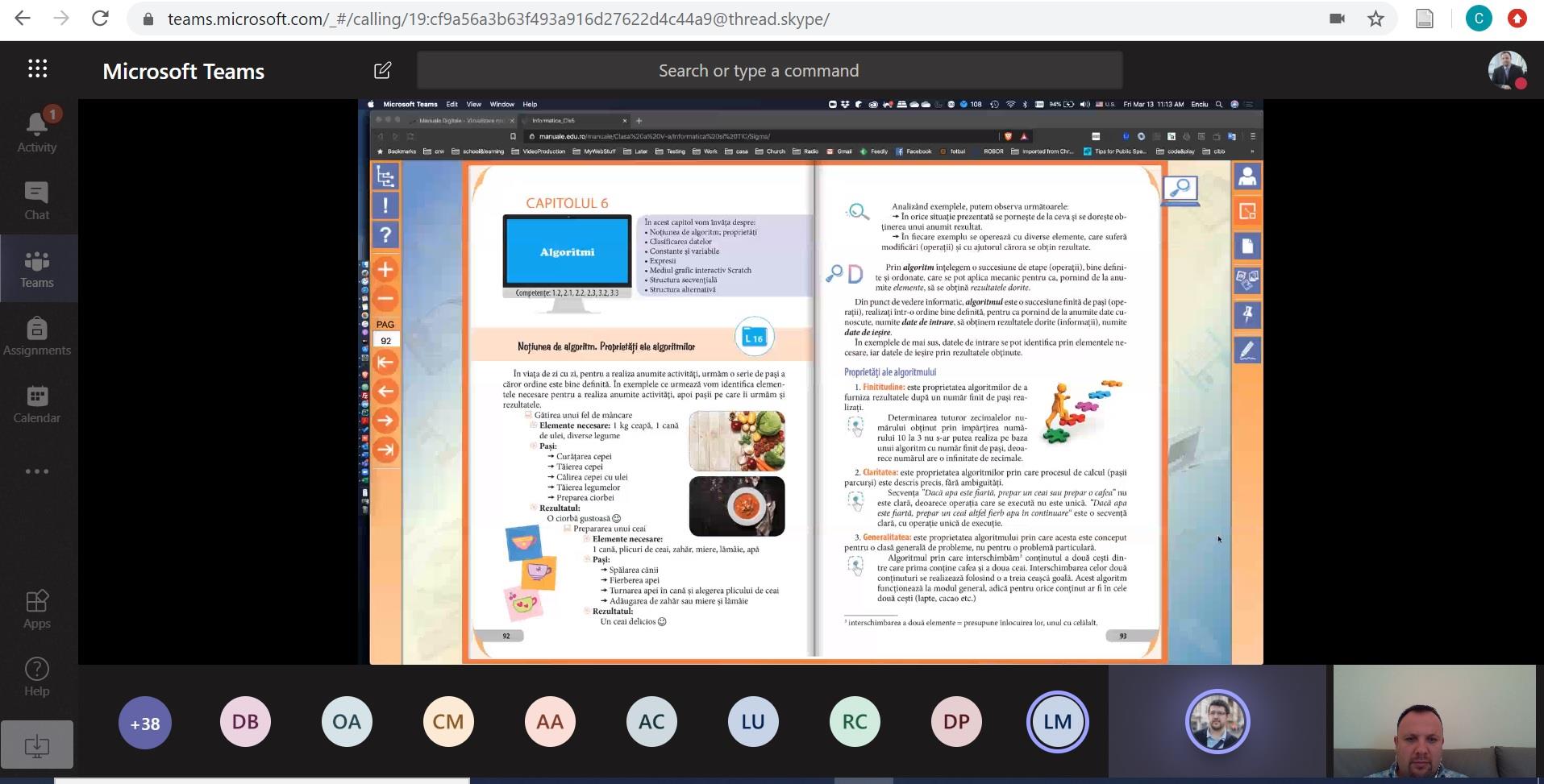Zoom out with the orange minus button
This screenshot has width=1544, height=784.
pos(385,298)
